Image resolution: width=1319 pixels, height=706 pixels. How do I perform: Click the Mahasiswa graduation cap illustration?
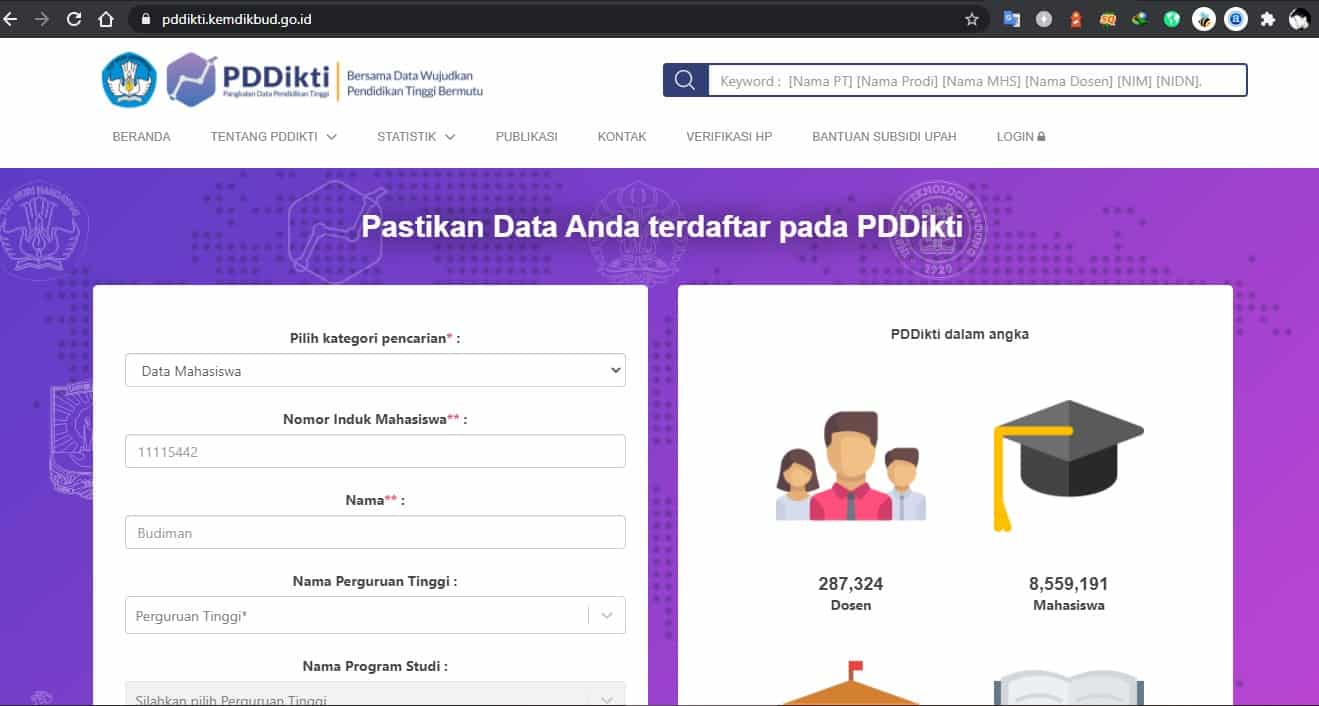pyautogui.click(x=1068, y=464)
